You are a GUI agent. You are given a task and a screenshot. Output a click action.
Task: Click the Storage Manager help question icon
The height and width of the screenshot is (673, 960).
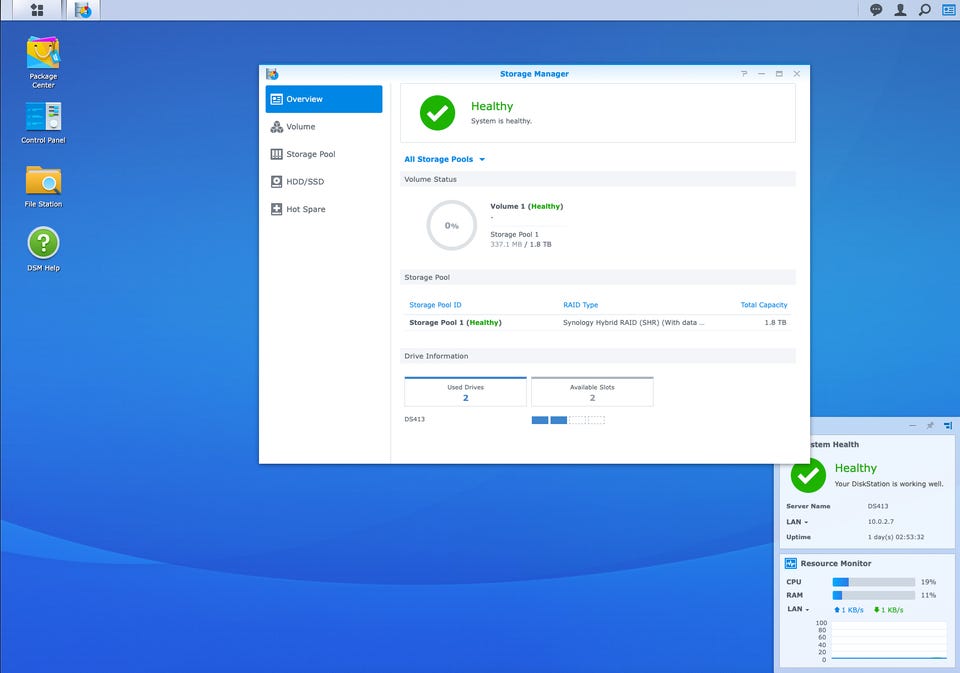(744, 73)
